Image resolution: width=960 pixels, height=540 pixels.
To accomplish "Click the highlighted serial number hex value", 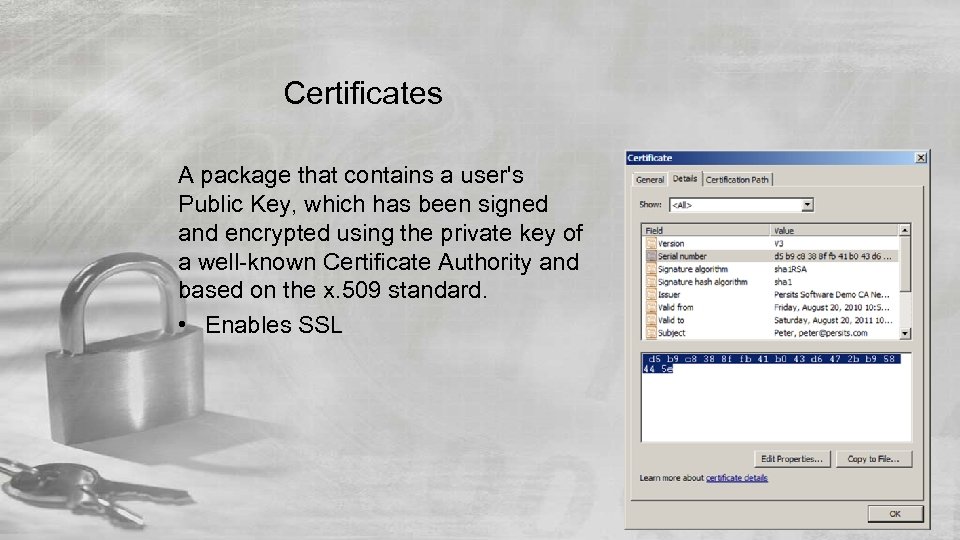I will [771, 364].
